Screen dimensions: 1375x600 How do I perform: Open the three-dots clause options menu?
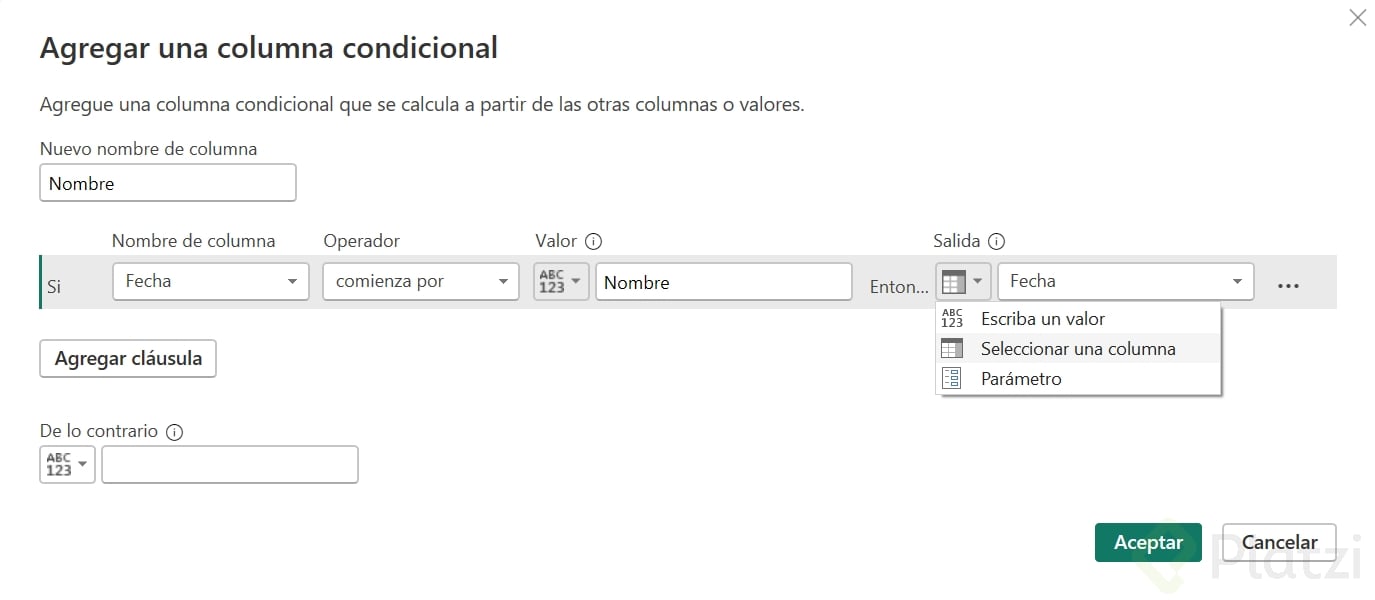(x=1288, y=286)
